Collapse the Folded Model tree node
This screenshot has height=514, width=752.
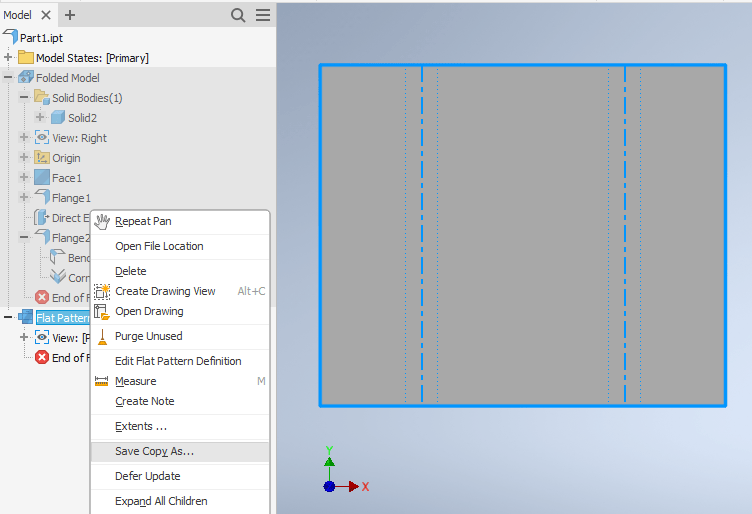[x=8, y=78]
